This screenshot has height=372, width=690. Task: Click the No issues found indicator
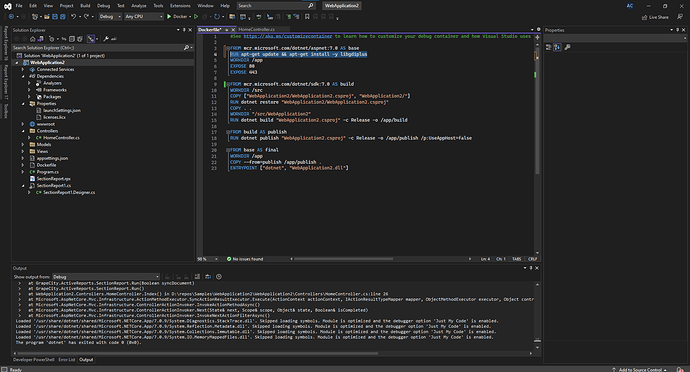click(x=245, y=259)
